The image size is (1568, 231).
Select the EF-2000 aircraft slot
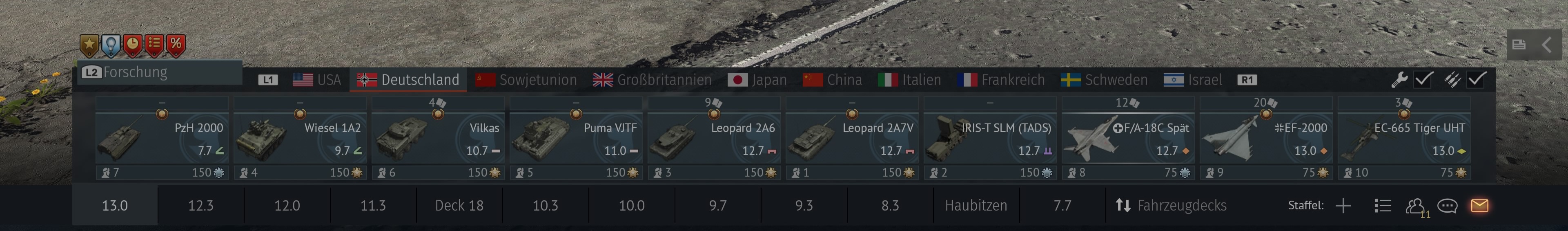[1265, 138]
